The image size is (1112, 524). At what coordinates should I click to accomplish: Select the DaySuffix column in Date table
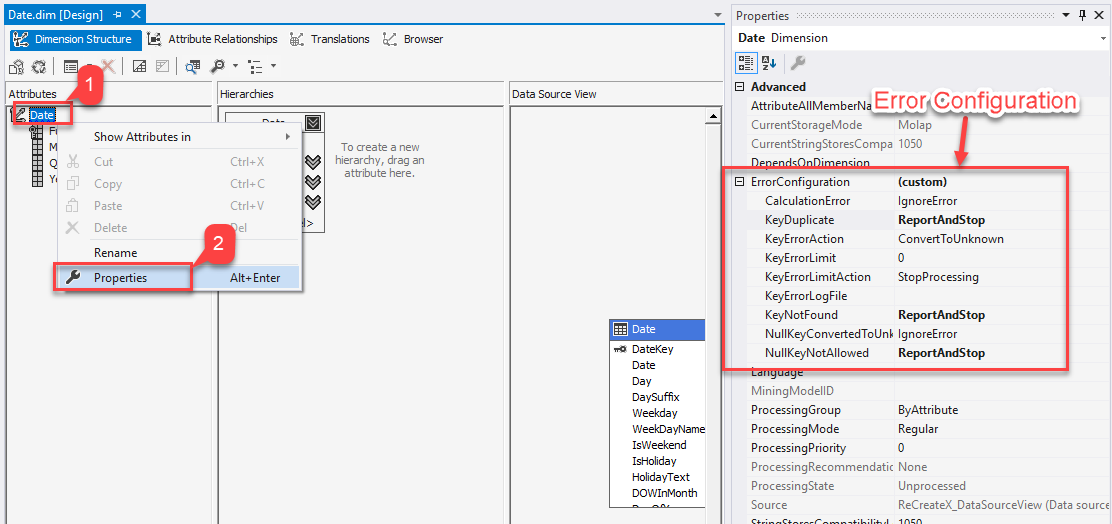click(x=655, y=397)
